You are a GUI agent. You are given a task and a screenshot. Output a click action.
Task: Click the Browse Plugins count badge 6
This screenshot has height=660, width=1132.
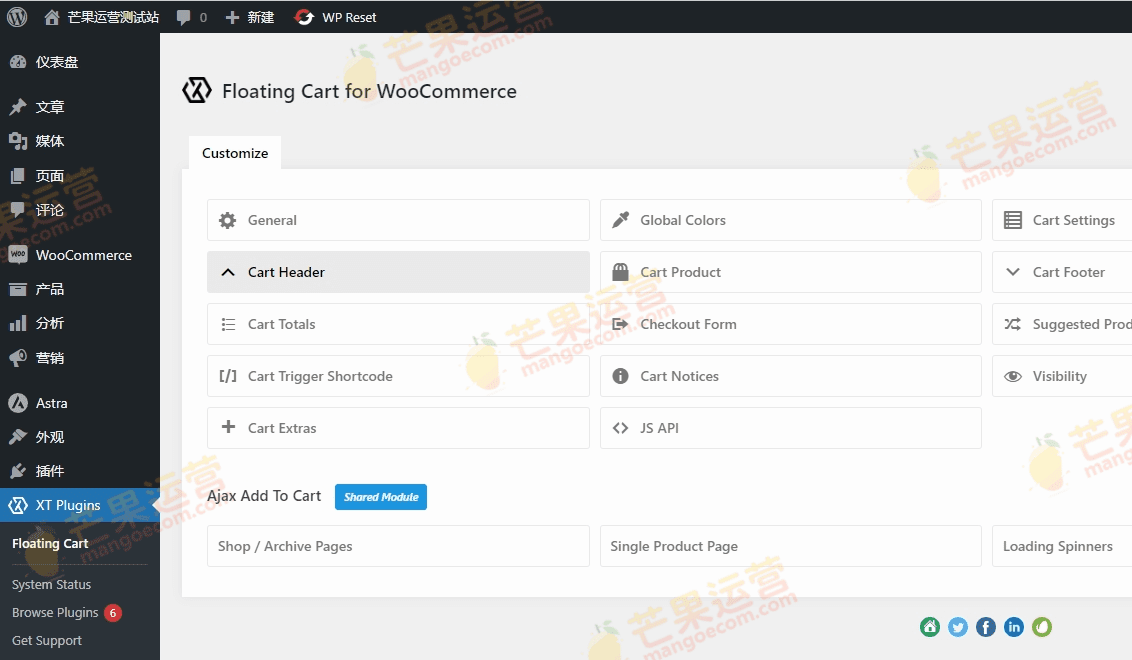pos(113,613)
